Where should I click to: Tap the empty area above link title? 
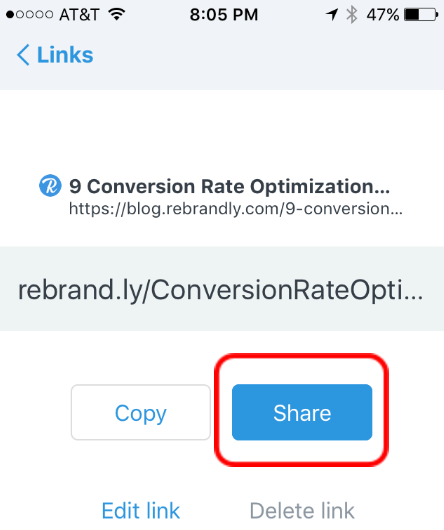point(222,132)
